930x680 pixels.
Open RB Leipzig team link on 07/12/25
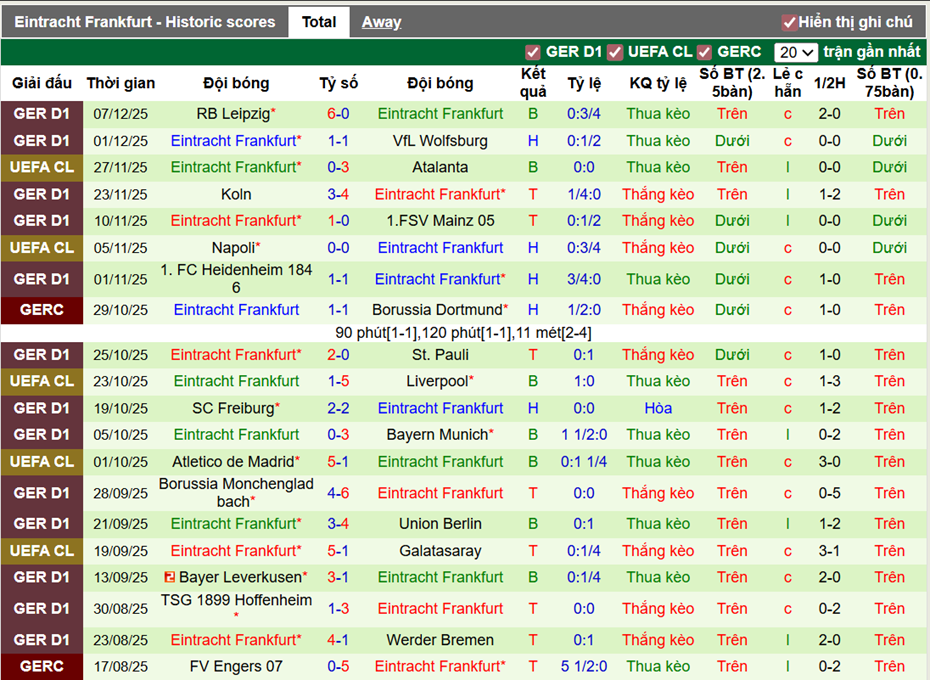pos(233,113)
